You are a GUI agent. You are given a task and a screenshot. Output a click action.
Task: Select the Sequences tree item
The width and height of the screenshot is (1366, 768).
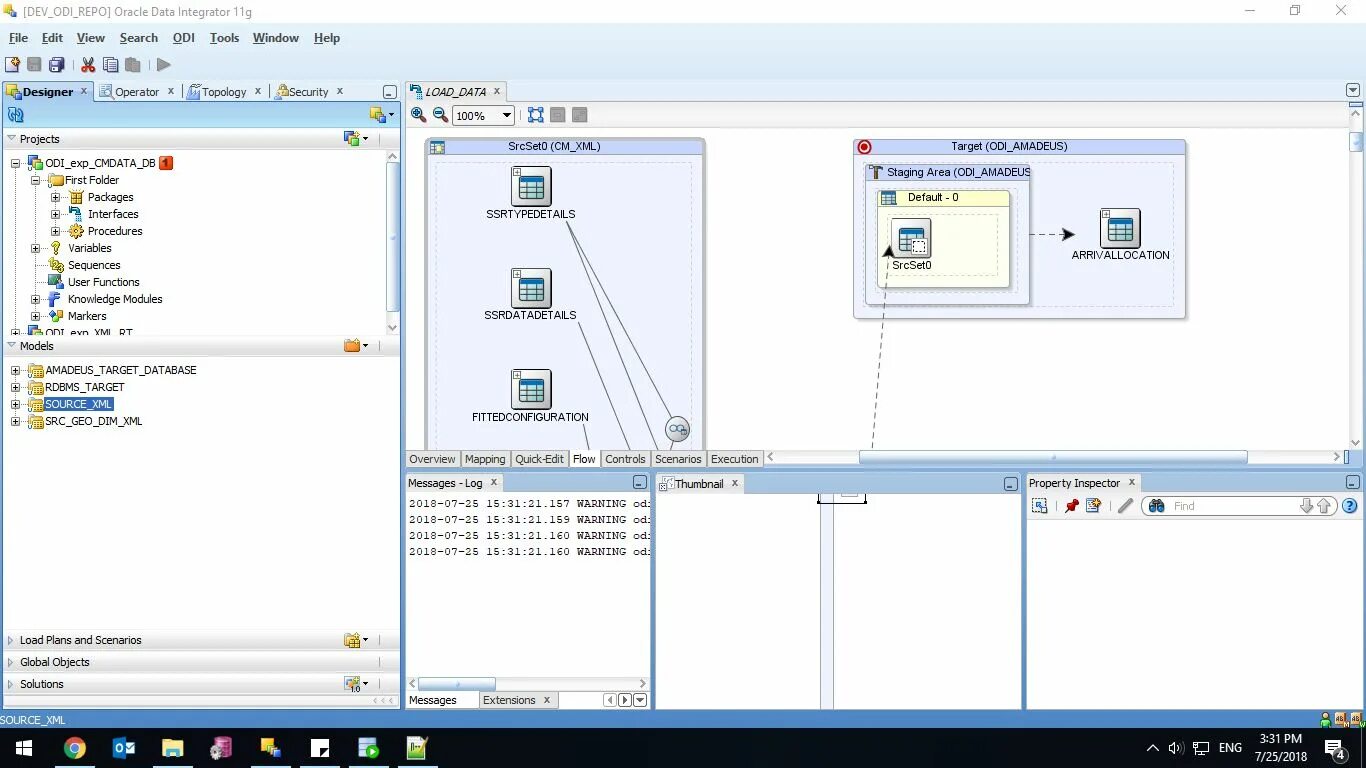coord(94,265)
